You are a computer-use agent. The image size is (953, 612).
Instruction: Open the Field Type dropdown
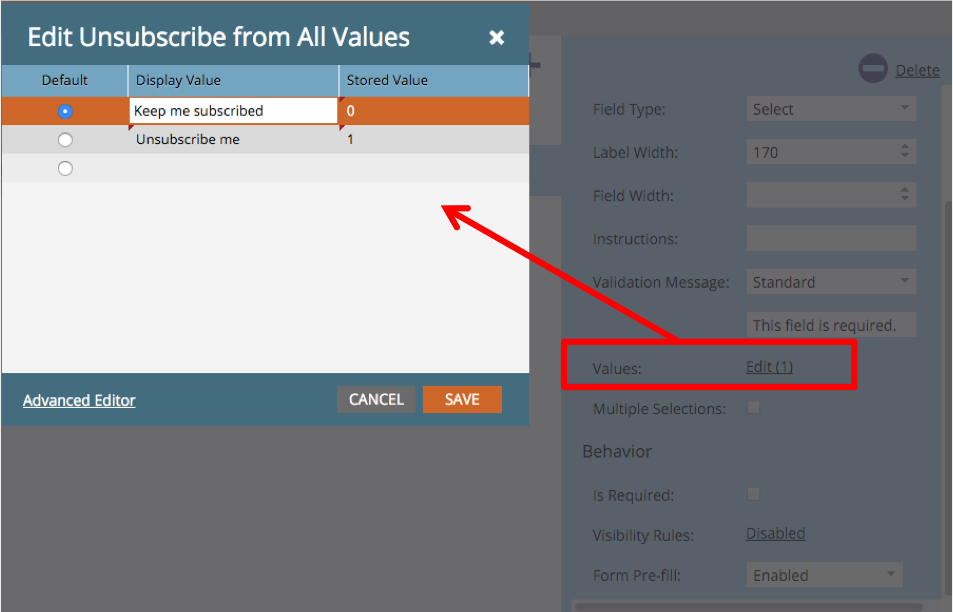pyautogui.click(x=830, y=109)
